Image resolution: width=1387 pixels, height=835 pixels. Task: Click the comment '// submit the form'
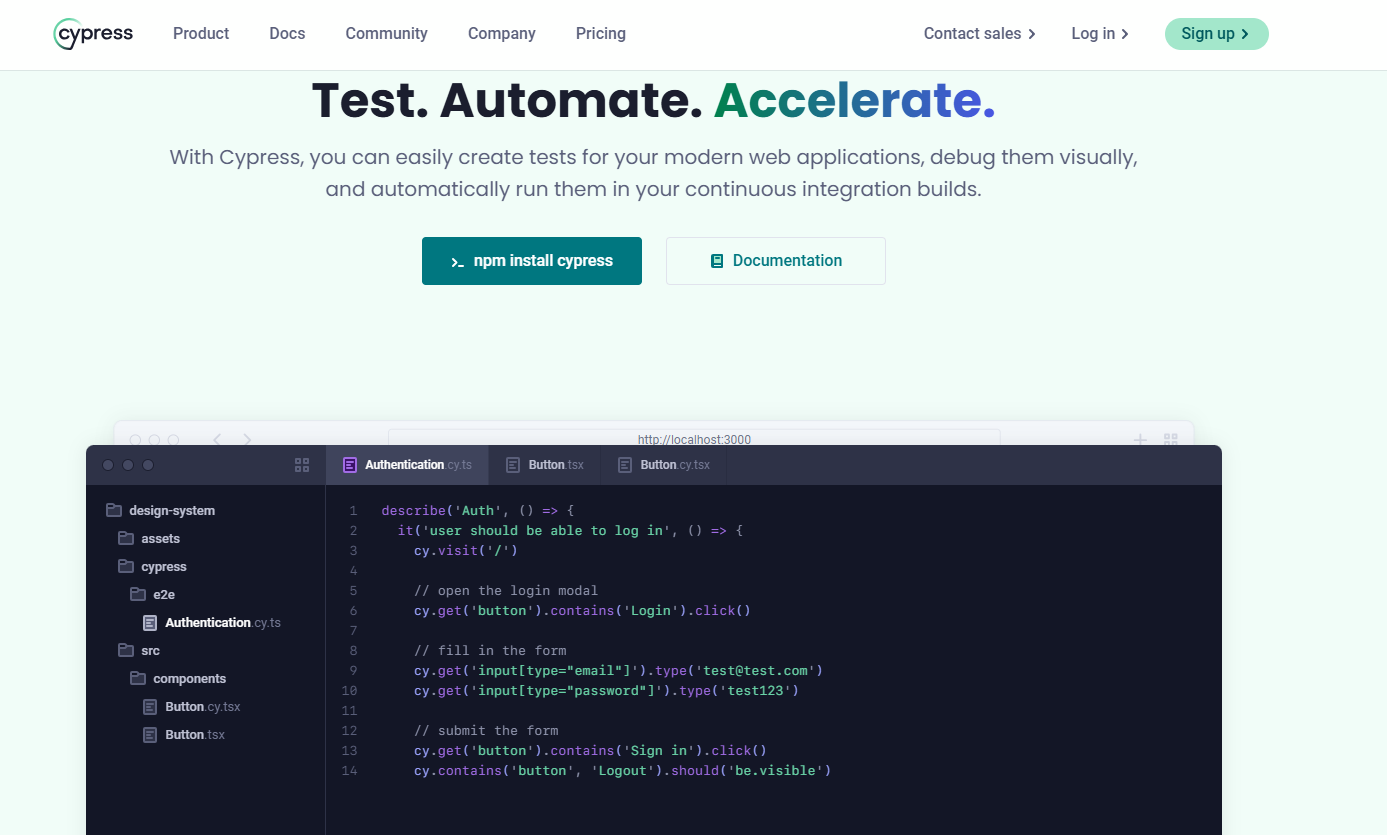pos(486,730)
